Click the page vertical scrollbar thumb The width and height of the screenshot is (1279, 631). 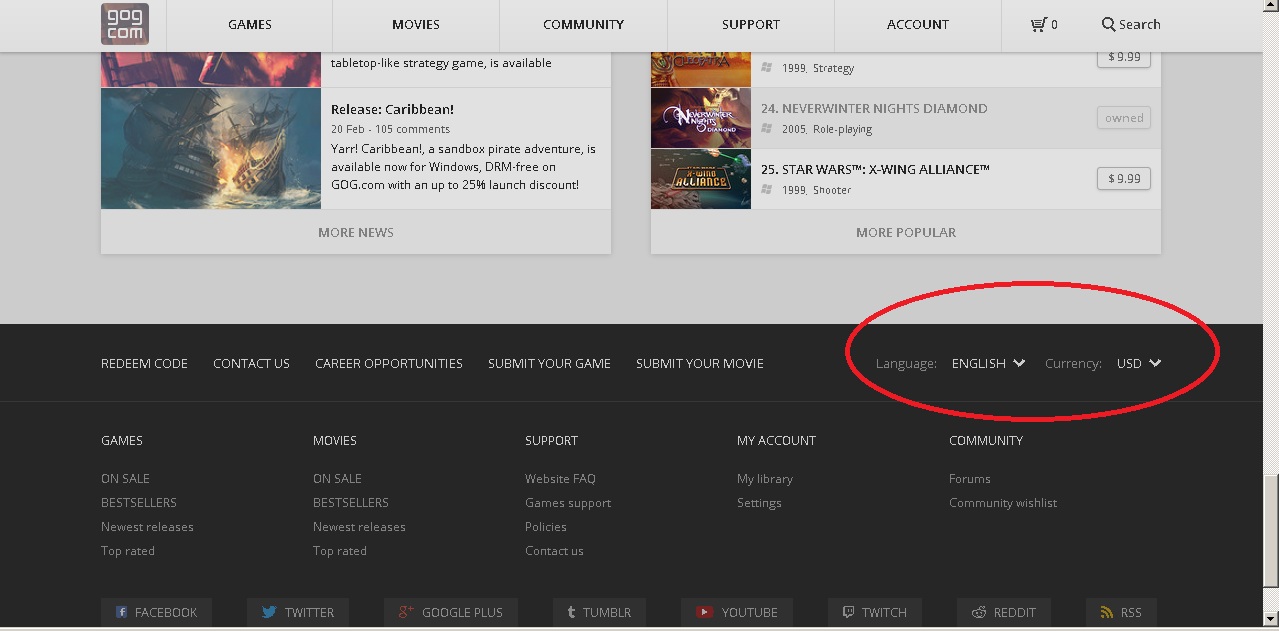(1271, 530)
